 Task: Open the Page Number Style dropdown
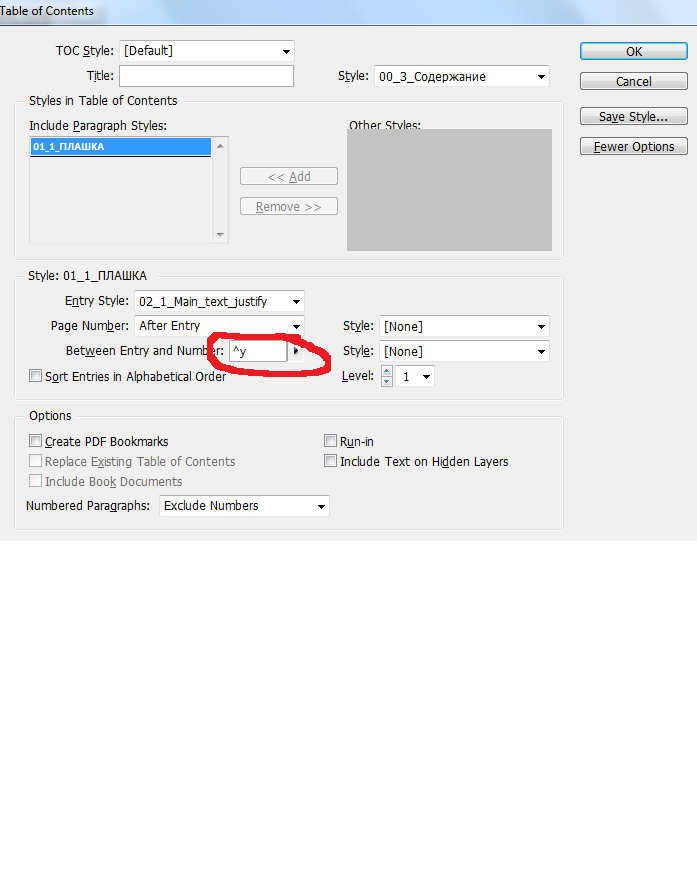[x=464, y=326]
